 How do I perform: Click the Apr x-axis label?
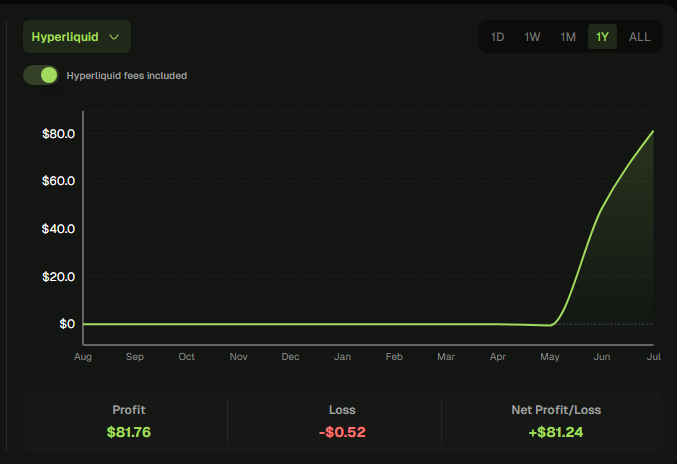click(x=498, y=357)
